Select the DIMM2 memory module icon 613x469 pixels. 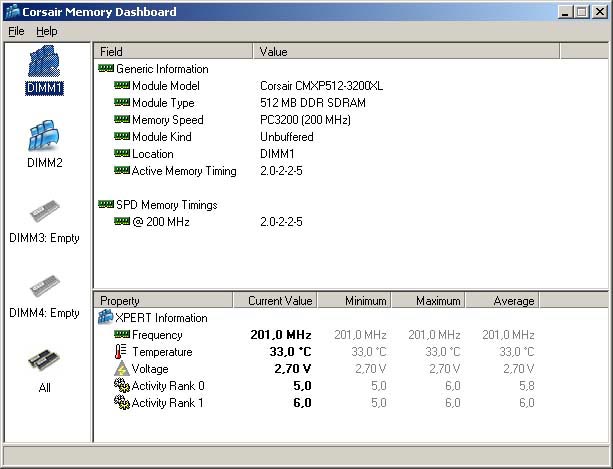coord(45,138)
